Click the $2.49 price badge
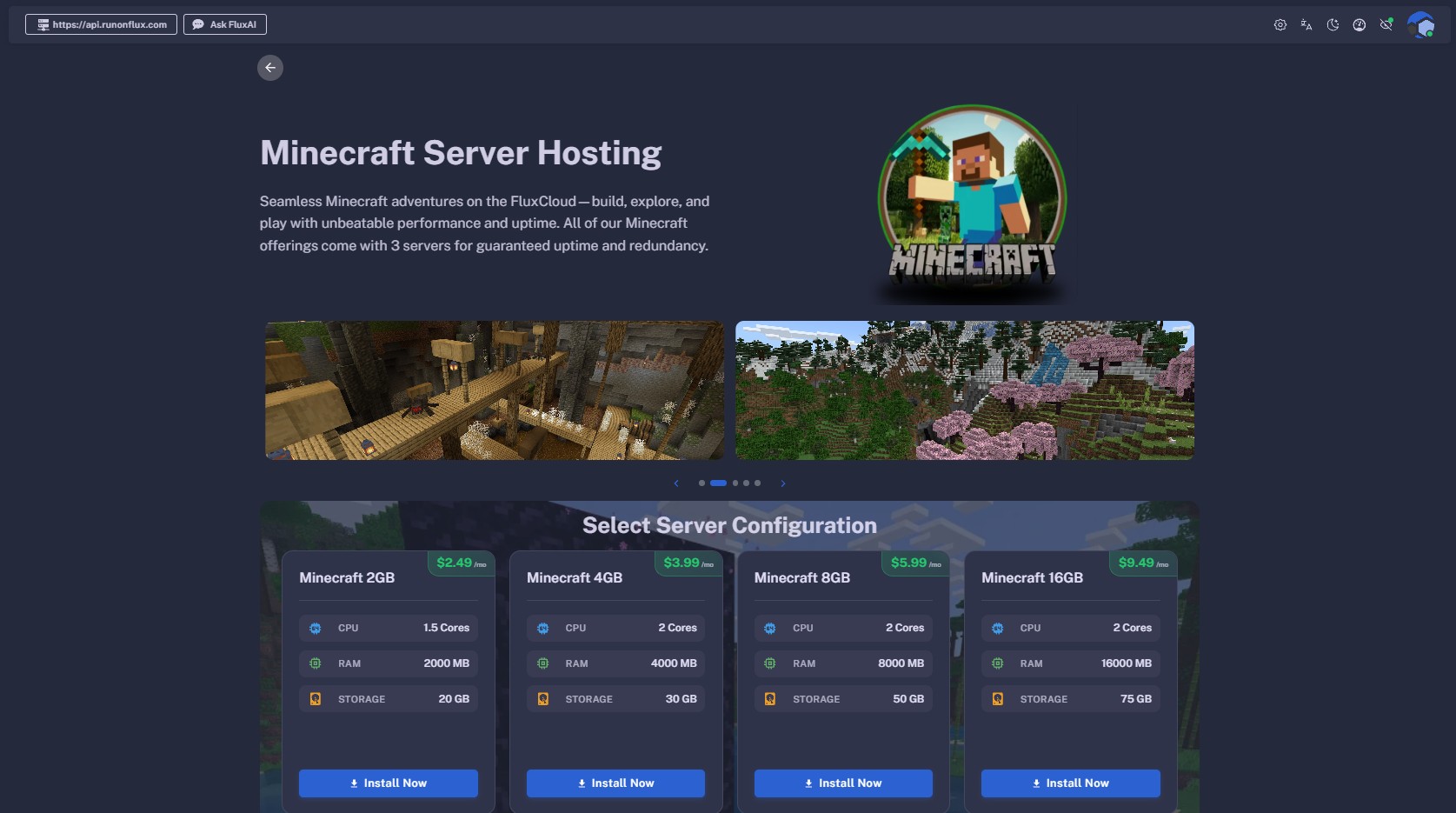The image size is (1456, 813). 461,563
